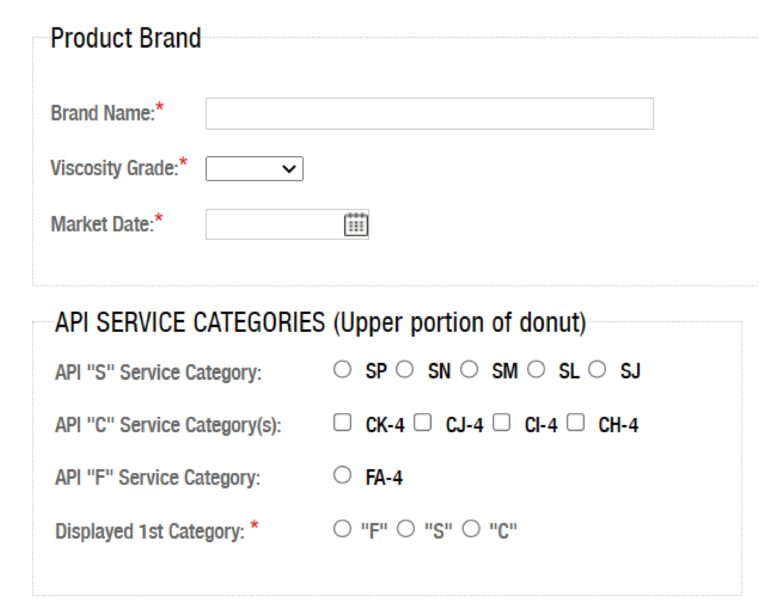The width and height of the screenshot is (768, 613).
Task: Open the Market Date calendar picker
Action: pos(356,225)
